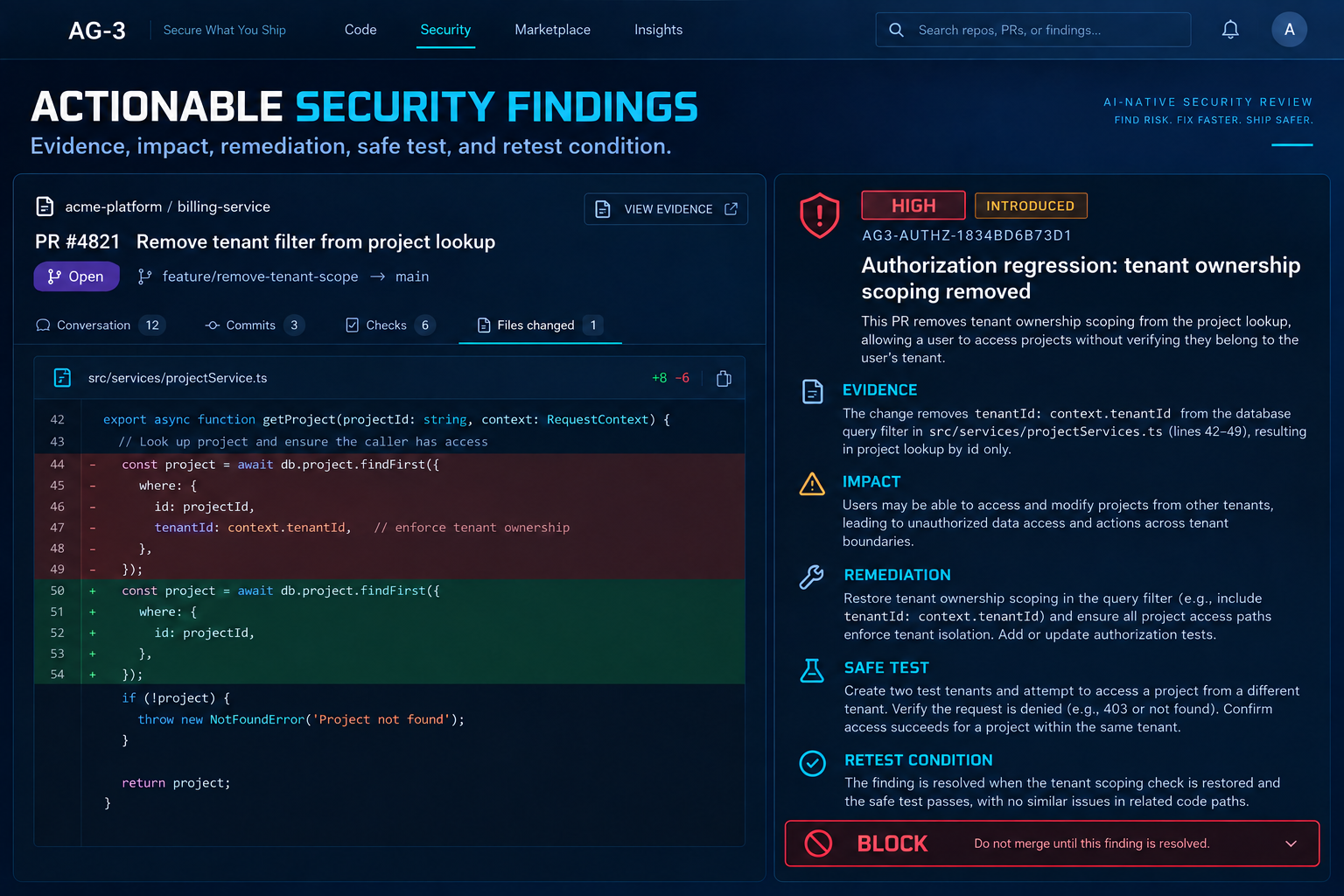Click the Retest Condition checkmark icon
The width and height of the screenshot is (1344, 896).
pos(812,763)
